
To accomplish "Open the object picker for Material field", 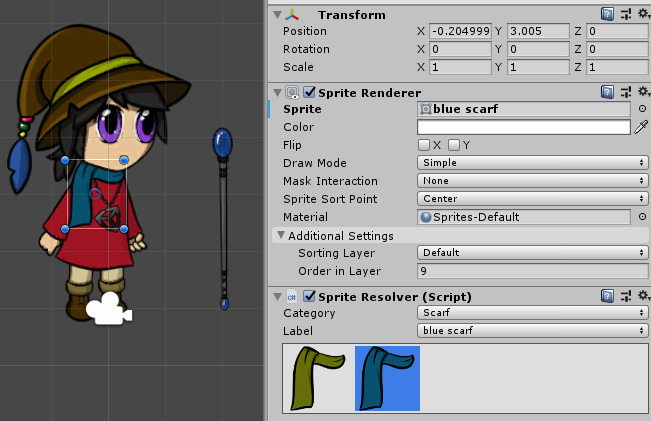I will point(642,217).
